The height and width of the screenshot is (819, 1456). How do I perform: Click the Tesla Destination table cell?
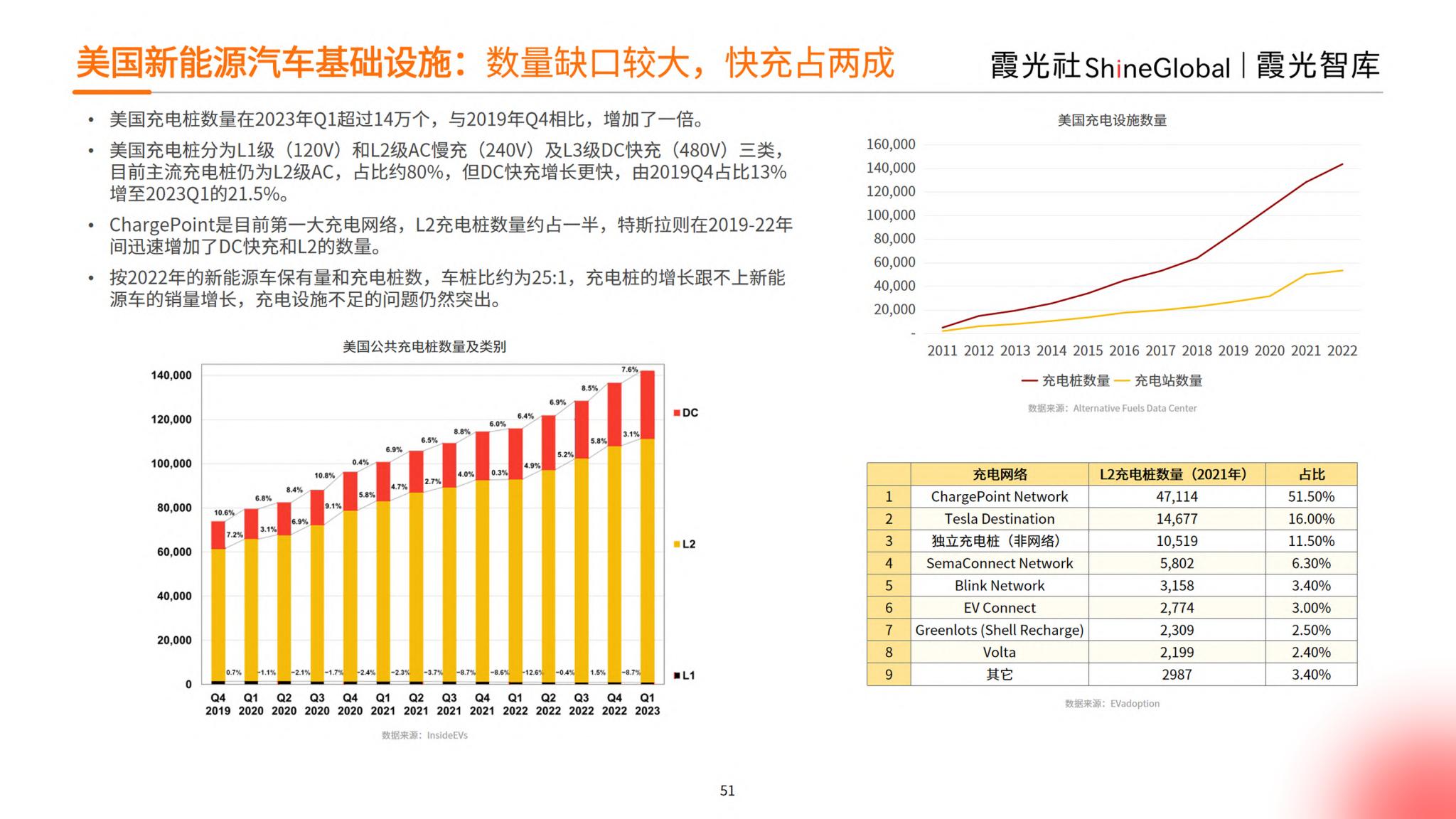(x=999, y=519)
